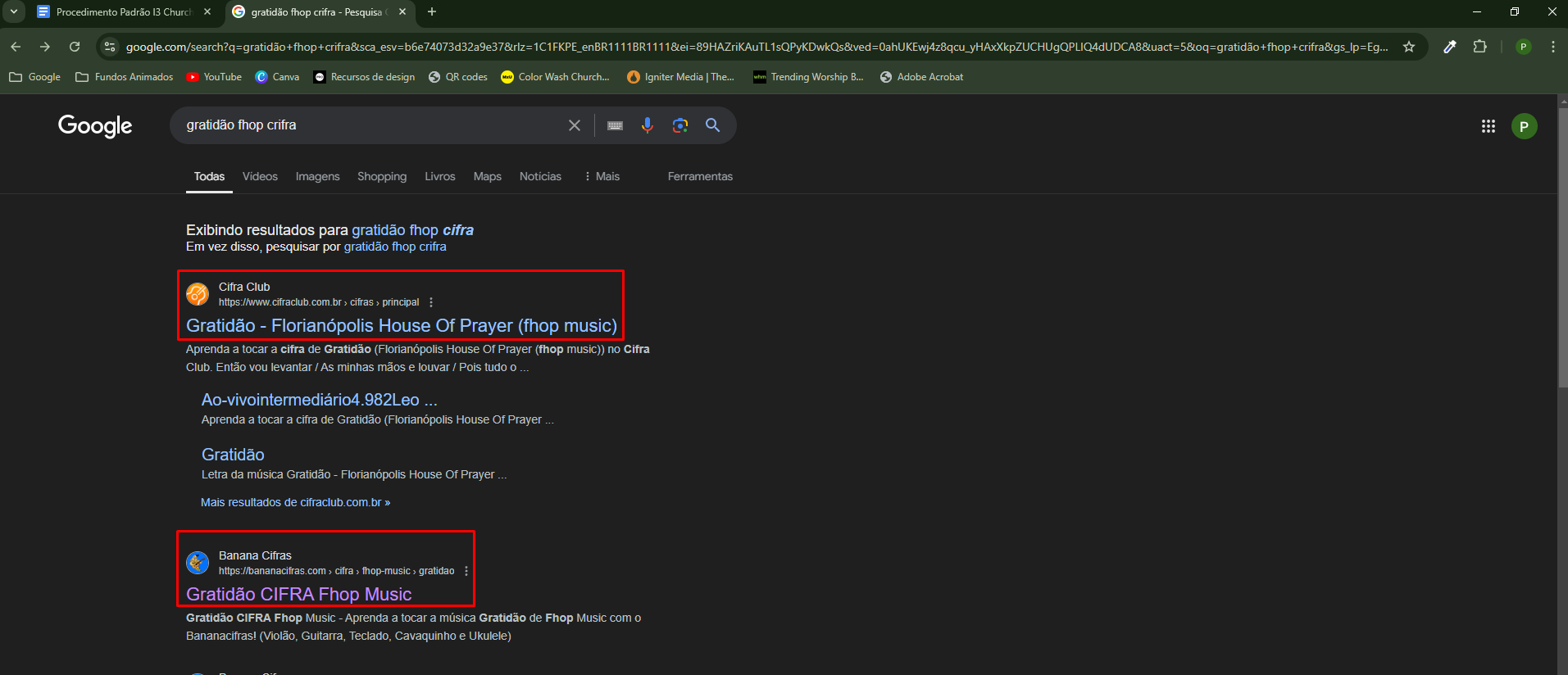Open the Chrome extensions puzzle icon
Viewport: 1568px width, 675px height.
[1479, 47]
